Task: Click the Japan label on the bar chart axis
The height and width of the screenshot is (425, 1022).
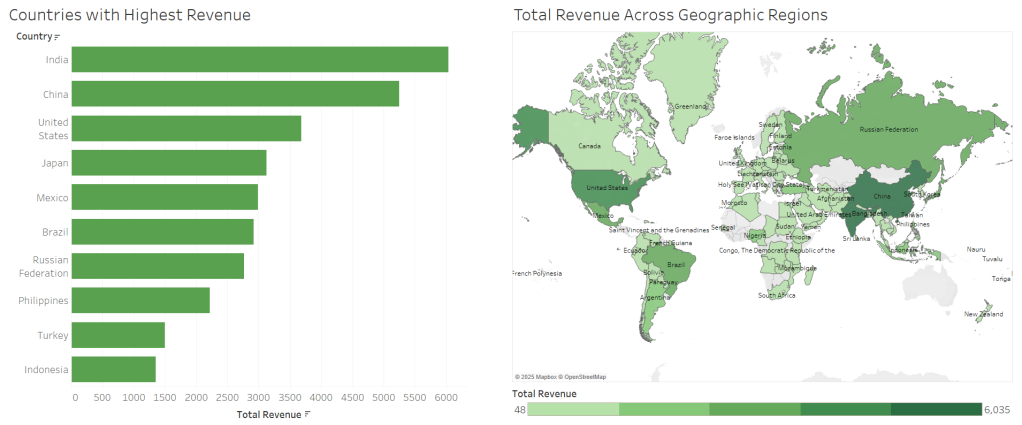Action: pos(57,163)
